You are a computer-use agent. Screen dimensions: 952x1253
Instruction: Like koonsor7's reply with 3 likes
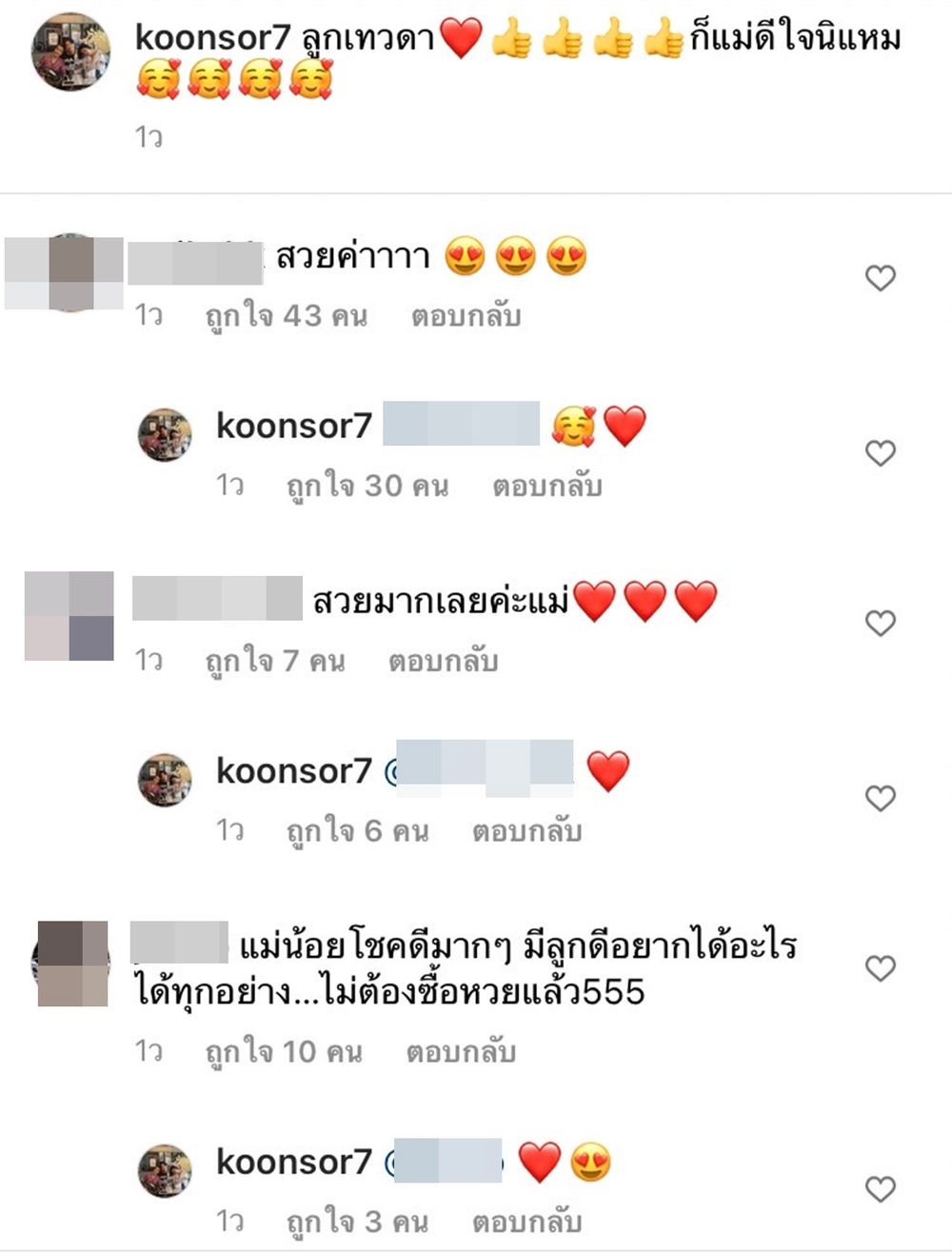pos(881,1189)
